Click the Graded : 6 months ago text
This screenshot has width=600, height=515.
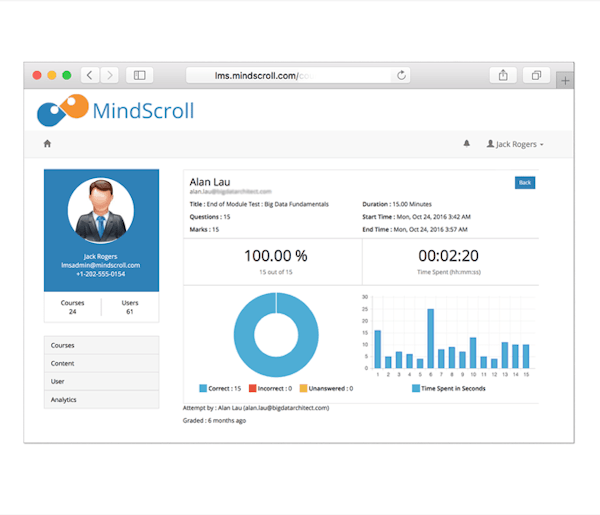pos(214,420)
